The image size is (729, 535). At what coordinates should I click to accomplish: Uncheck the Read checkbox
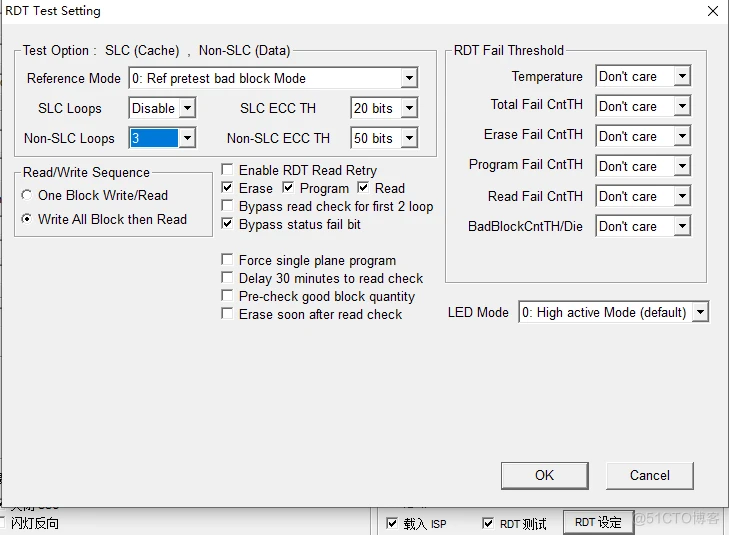pos(363,187)
